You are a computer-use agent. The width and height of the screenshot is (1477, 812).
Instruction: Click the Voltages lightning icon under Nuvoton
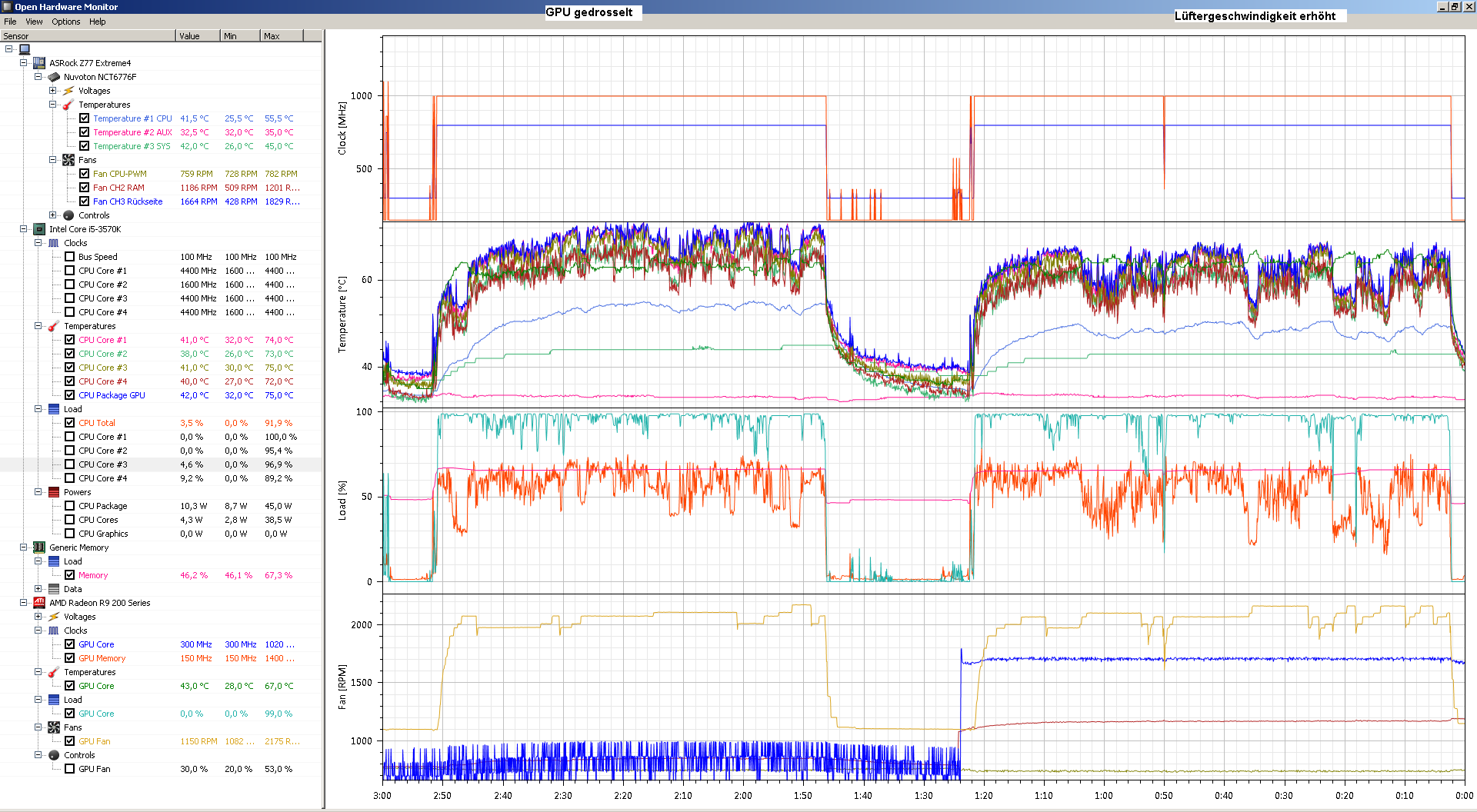coord(68,91)
